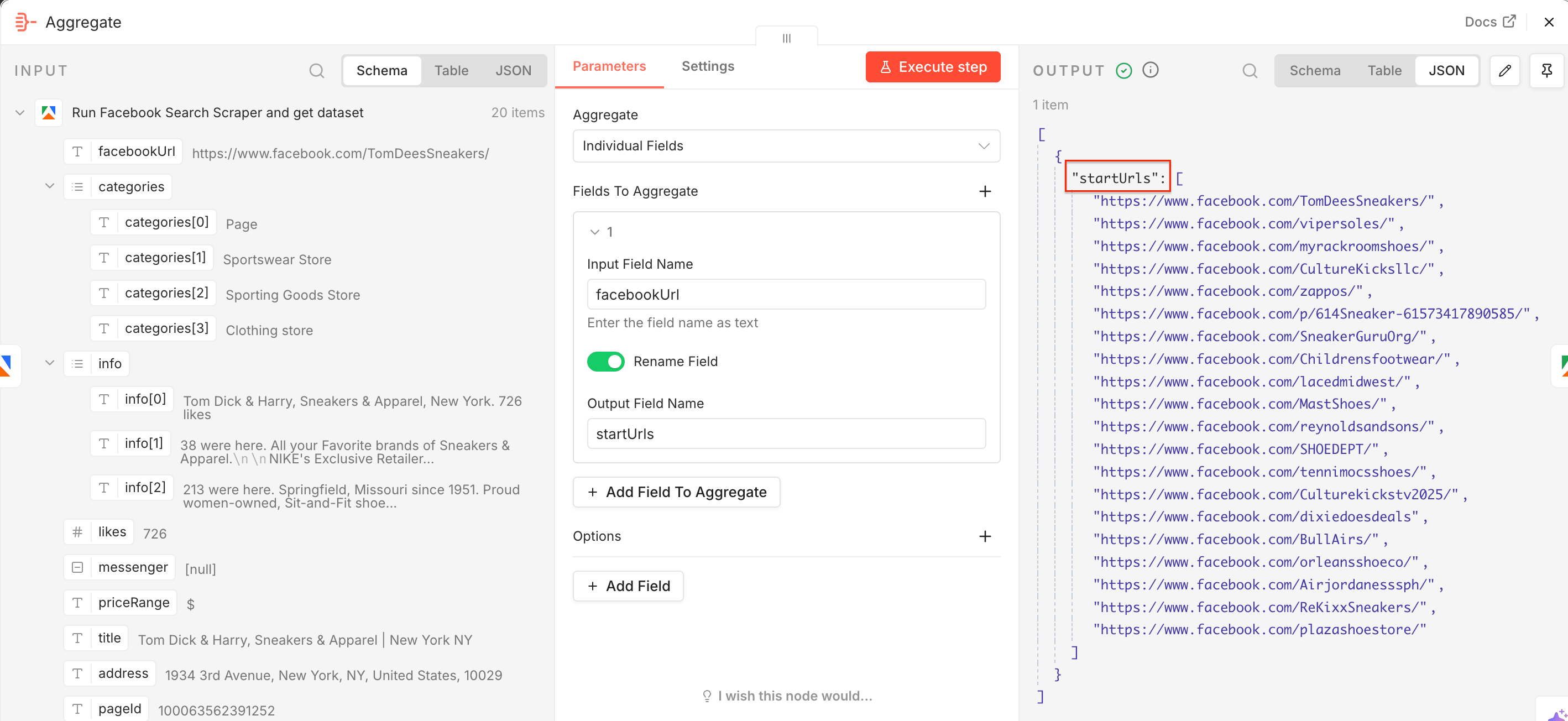Click the output info circle icon

coord(1150,70)
